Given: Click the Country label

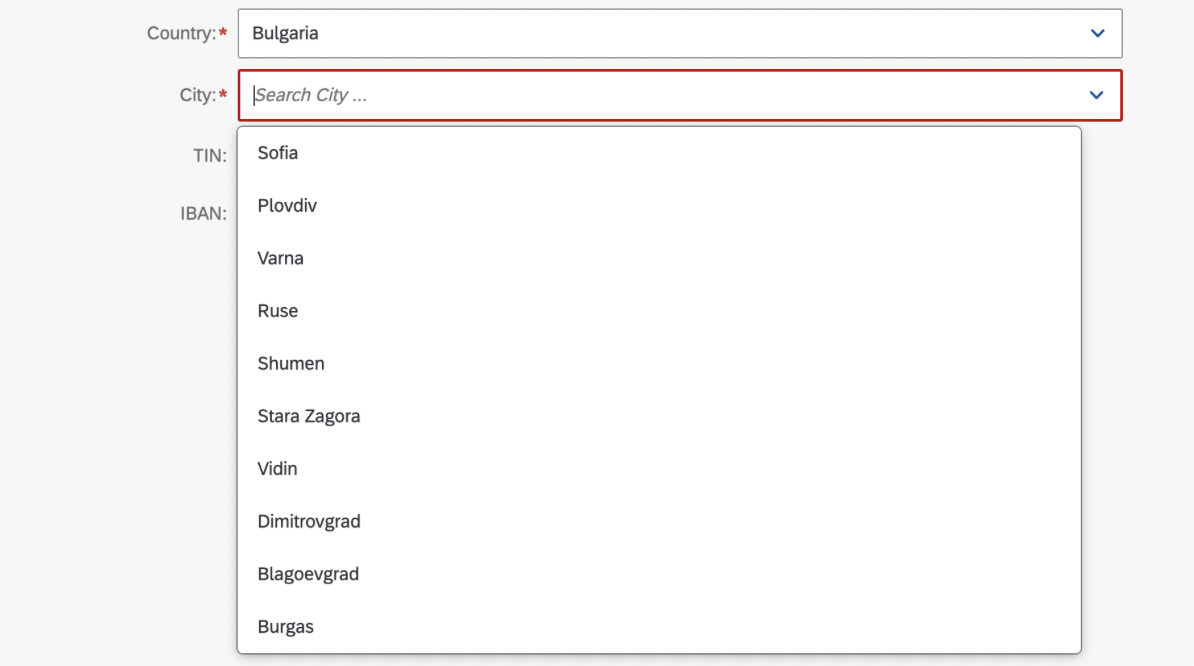Looking at the screenshot, I should 181,33.
